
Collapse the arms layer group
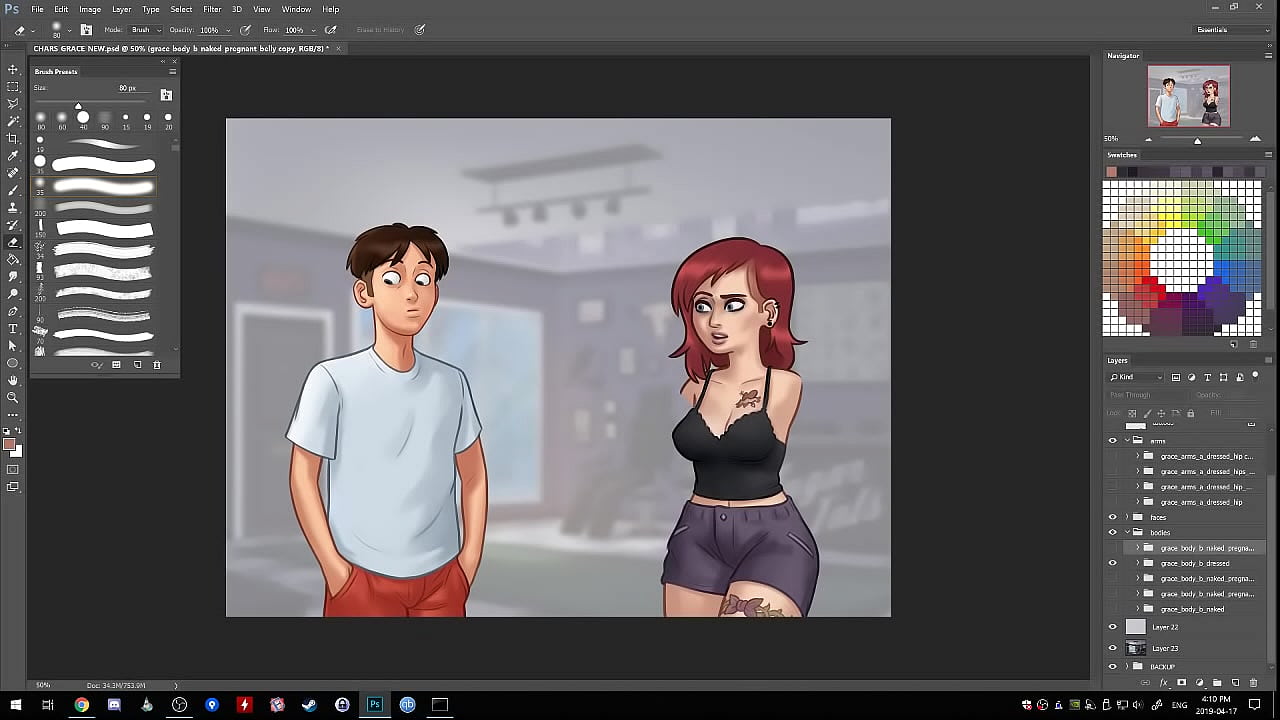click(x=1127, y=440)
